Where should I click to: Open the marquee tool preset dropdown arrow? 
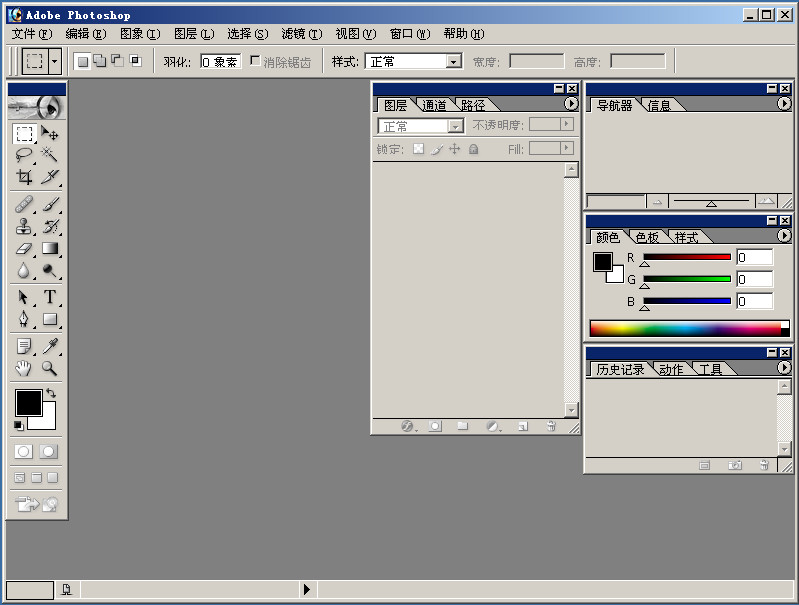click(55, 62)
